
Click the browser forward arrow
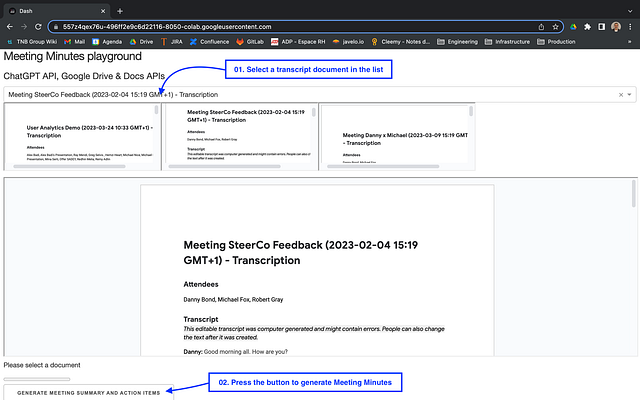click(24, 27)
